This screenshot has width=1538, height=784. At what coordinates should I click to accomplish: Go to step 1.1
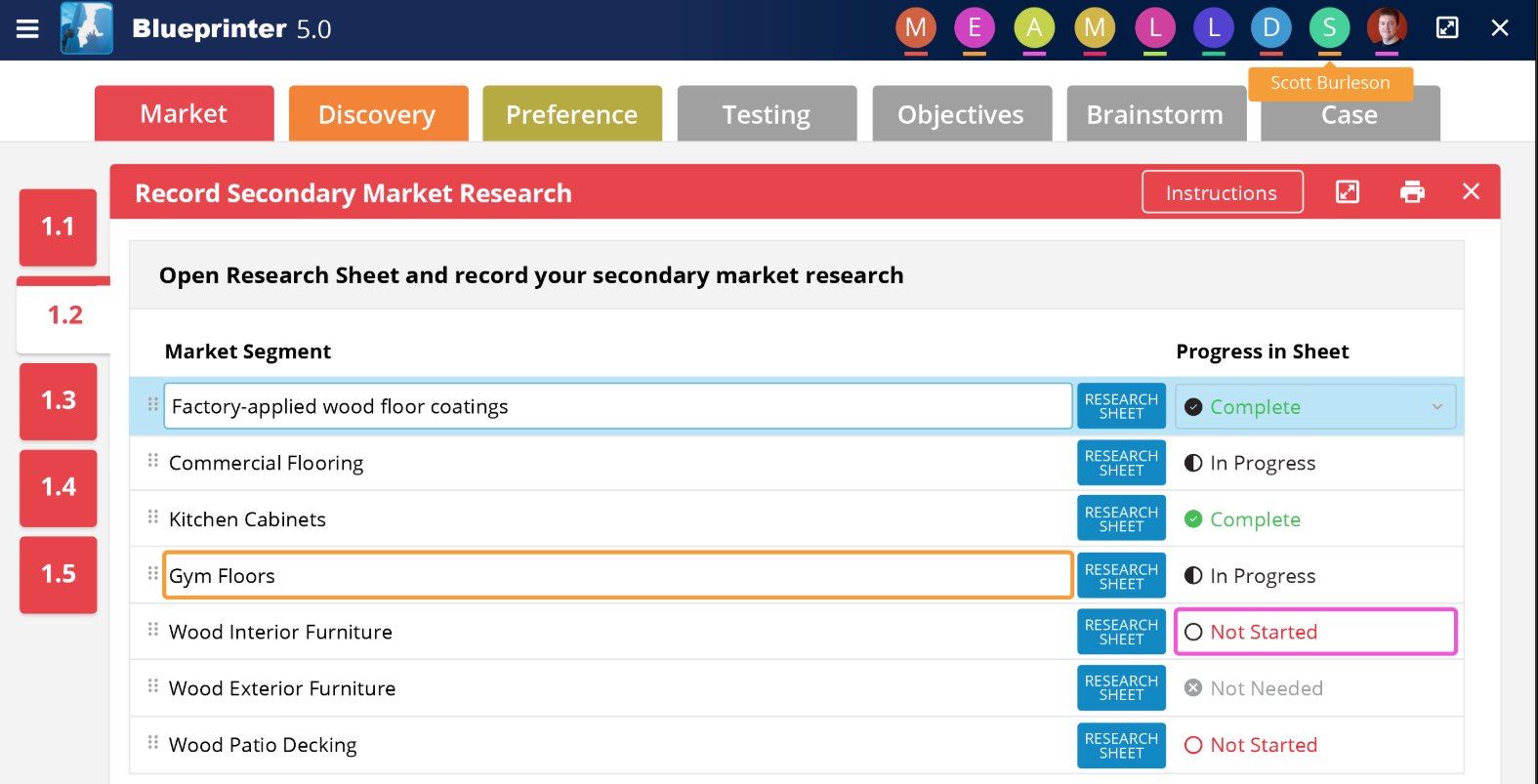click(x=58, y=227)
